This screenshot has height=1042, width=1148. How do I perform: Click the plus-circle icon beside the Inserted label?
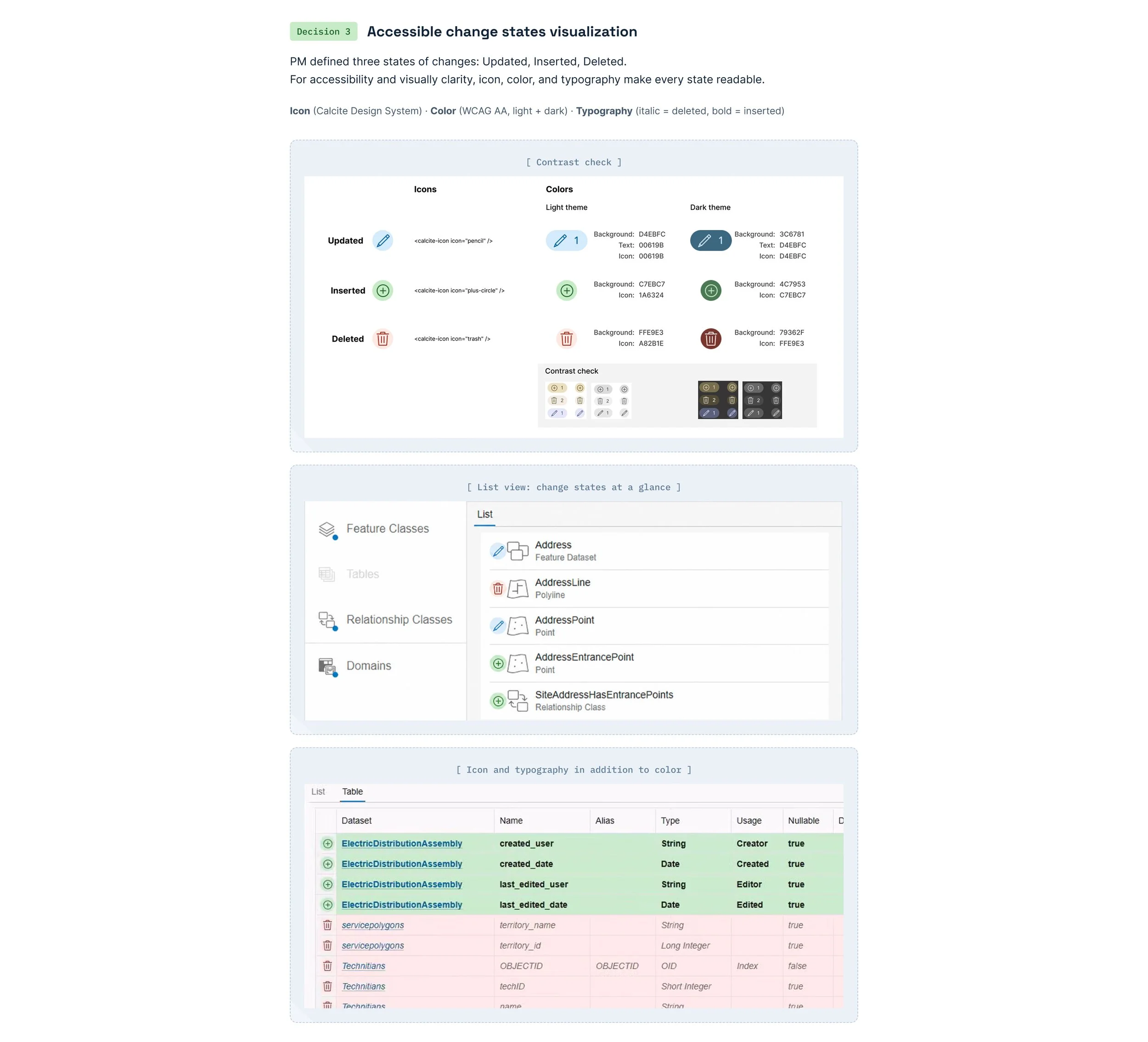pos(383,291)
